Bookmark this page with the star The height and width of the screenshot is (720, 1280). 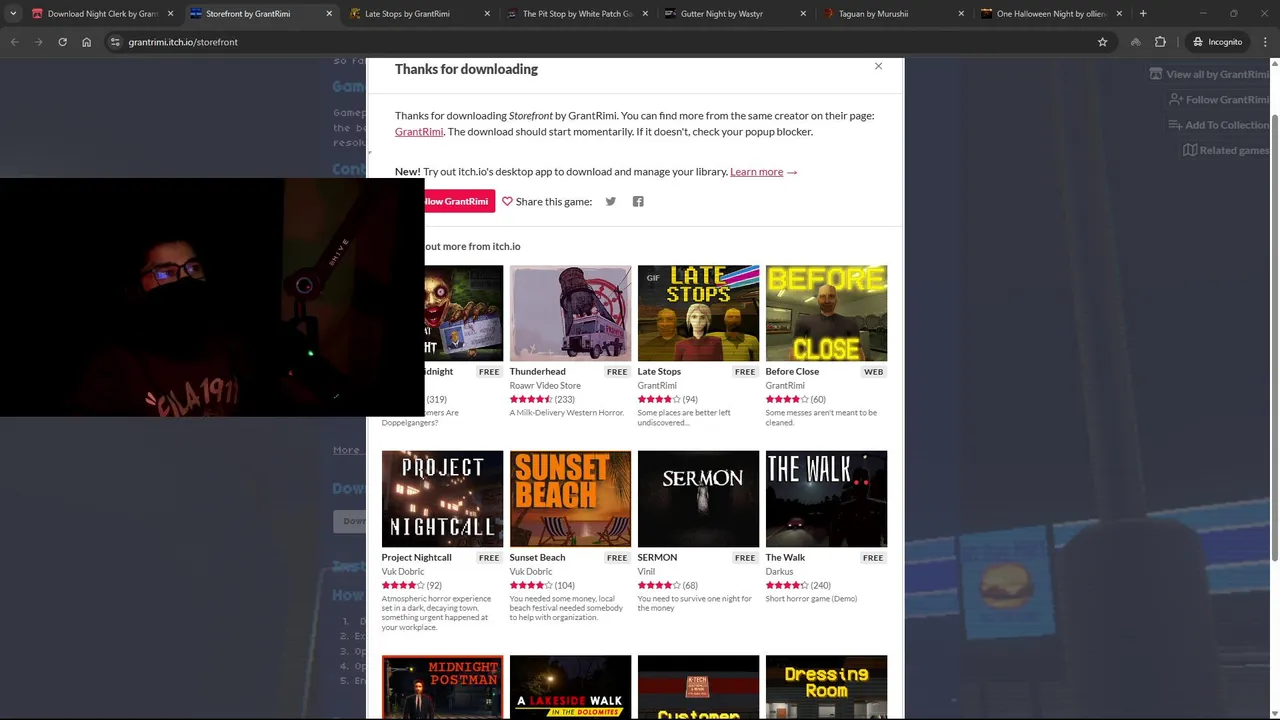1102,42
